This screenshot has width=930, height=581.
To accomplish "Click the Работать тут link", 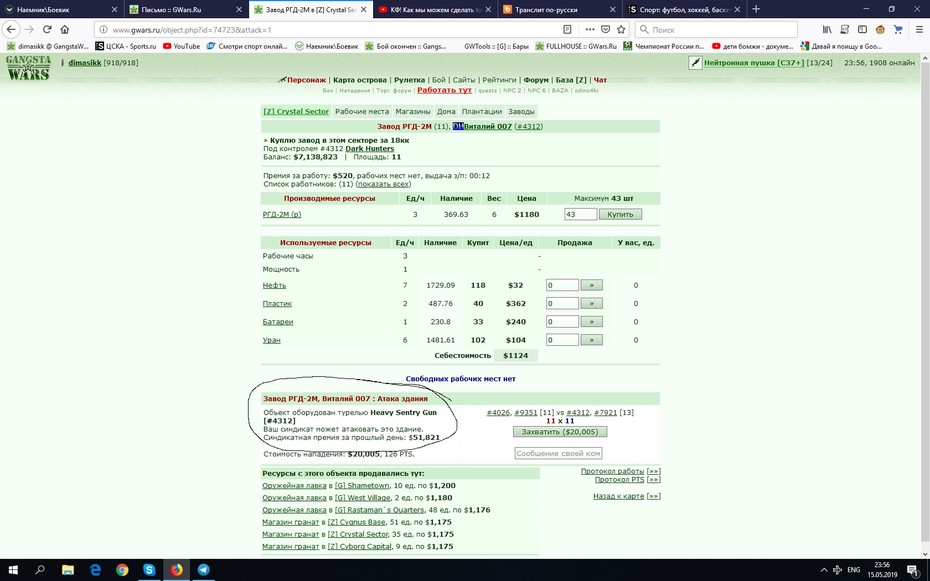I will [444, 90].
